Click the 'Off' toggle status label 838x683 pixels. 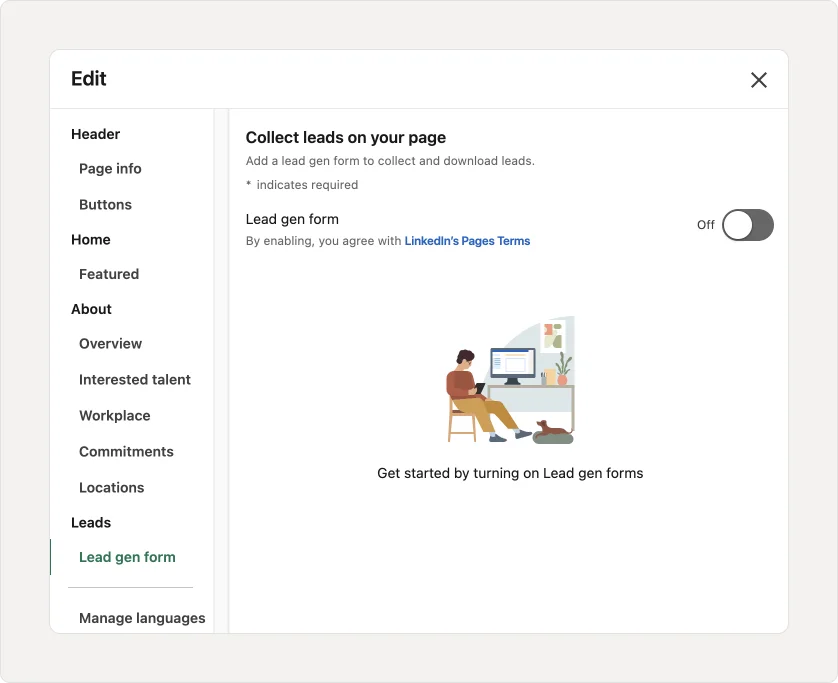(x=705, y=225)
